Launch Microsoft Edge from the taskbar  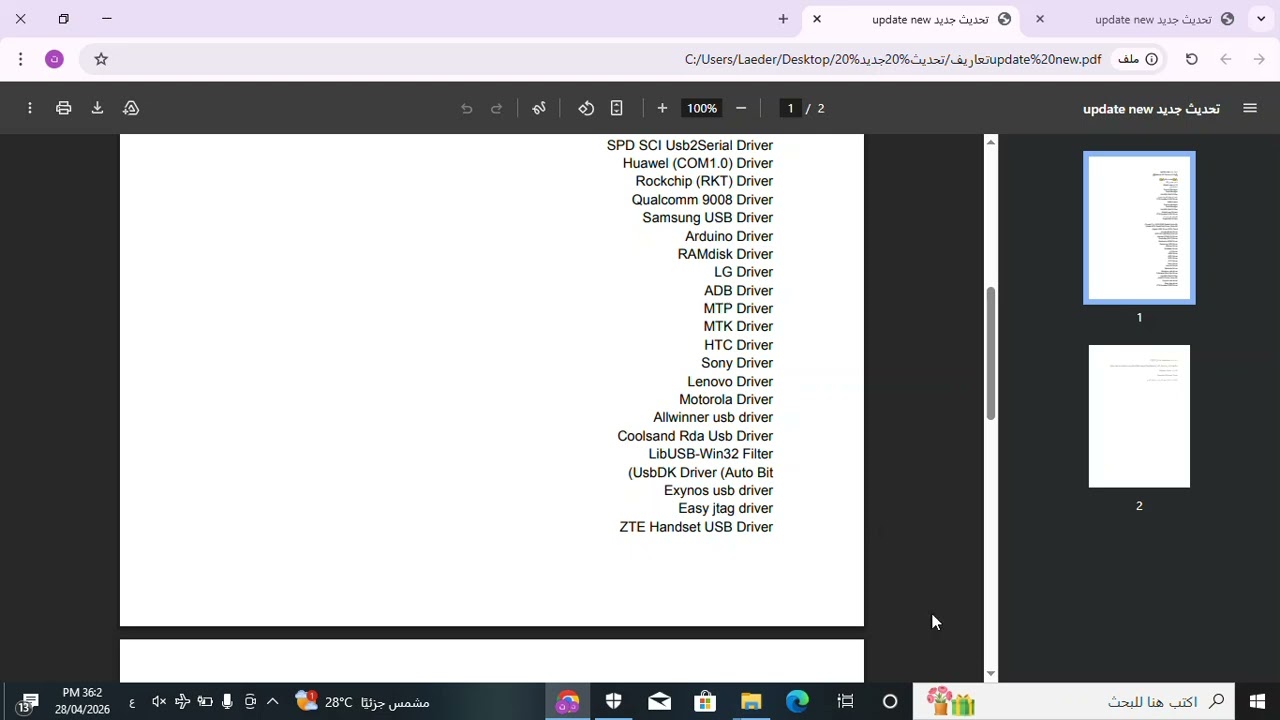pos(797,702)
